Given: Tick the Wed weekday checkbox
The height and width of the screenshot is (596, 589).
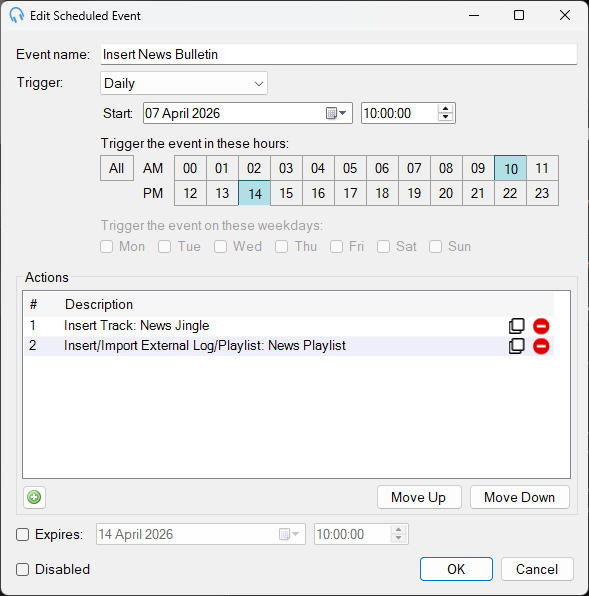Looking at the screenshot, I should (x=220, y=246).
